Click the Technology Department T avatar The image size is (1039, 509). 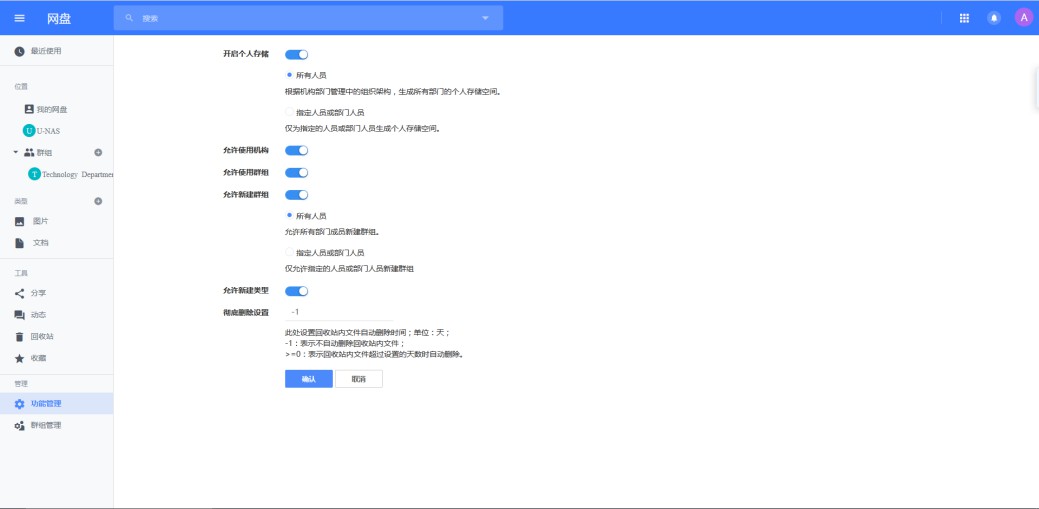pyautogui.click(x=34, y=174)
